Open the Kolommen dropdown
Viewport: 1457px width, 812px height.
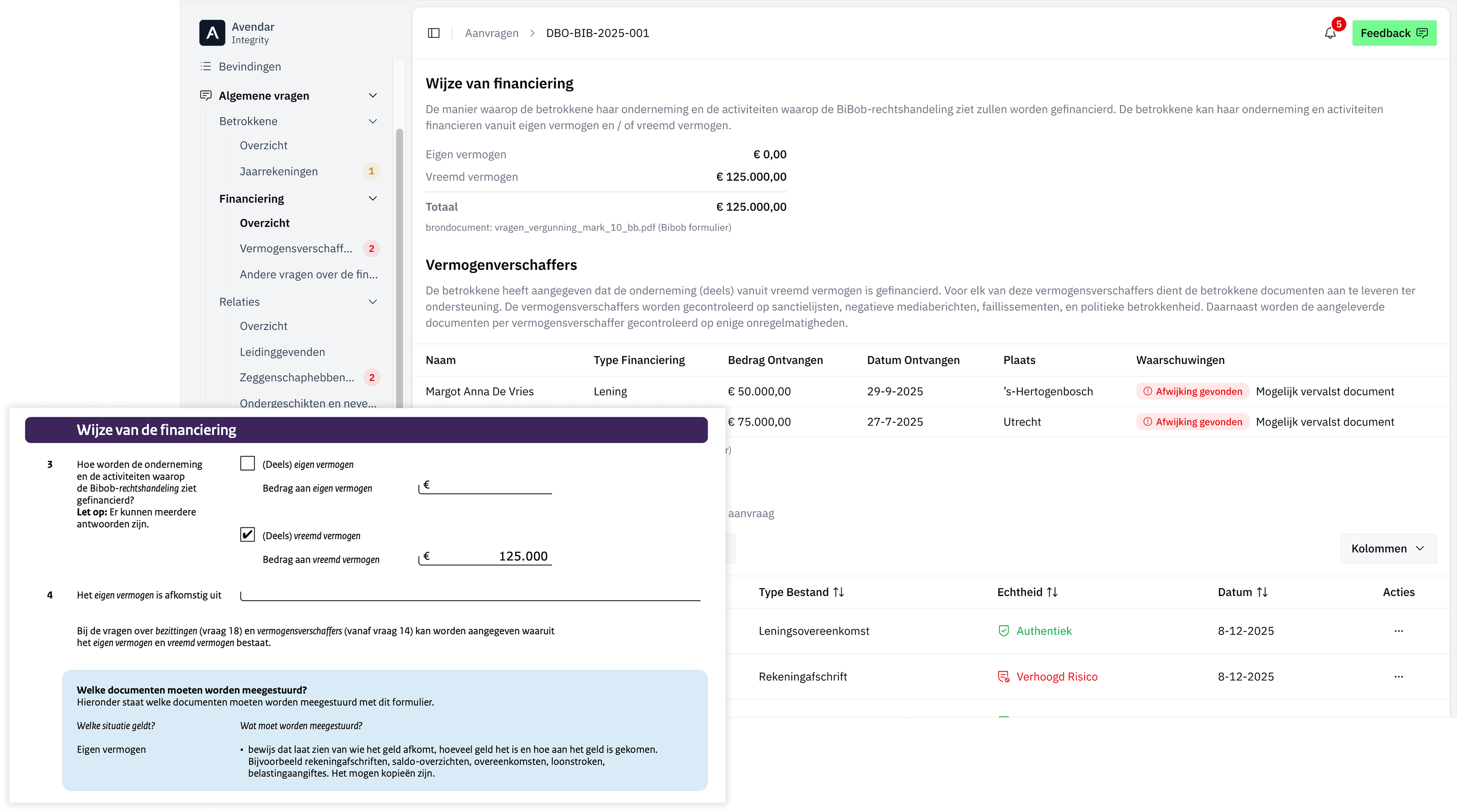coord(1388,549)
